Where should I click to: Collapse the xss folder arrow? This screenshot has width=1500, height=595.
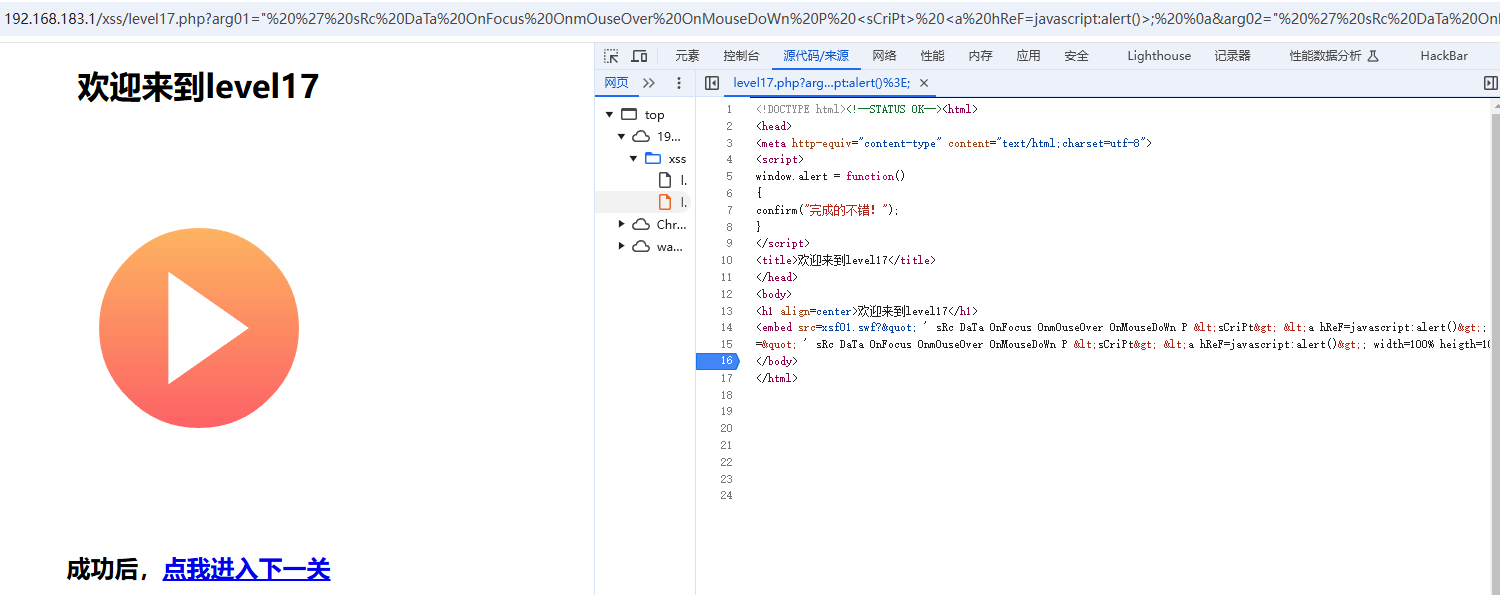634,158
